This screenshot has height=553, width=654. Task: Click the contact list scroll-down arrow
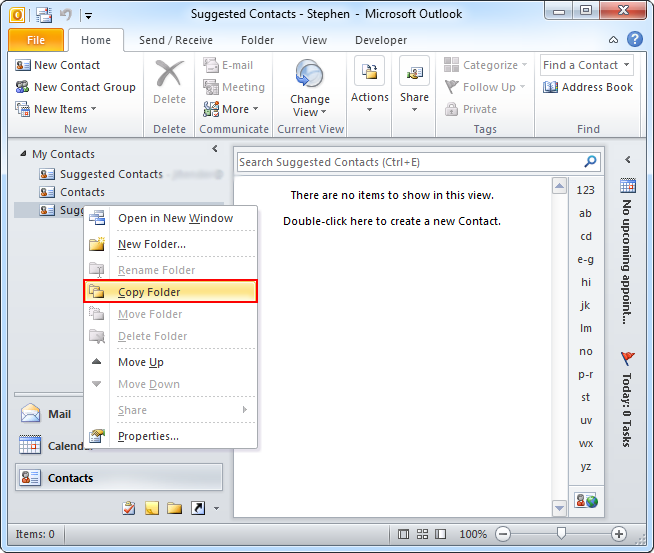point(559,508)
